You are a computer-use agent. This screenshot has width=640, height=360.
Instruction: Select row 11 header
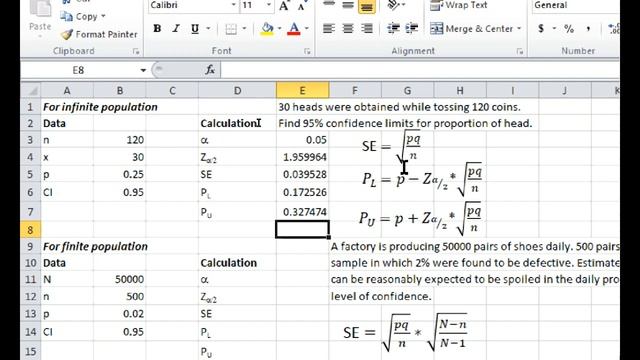pos(31,280)
